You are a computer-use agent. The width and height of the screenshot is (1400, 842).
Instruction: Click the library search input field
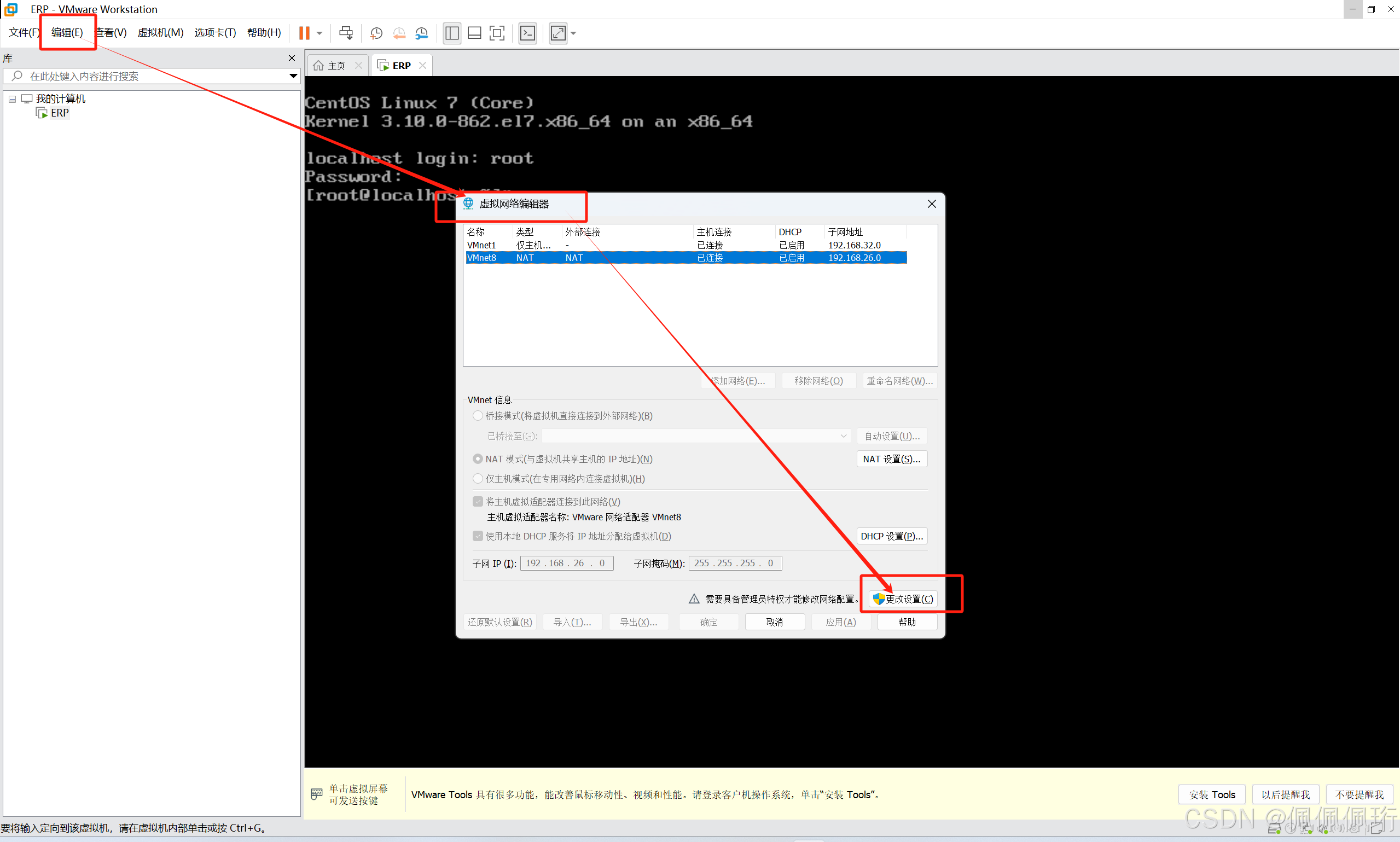tap(148, 76)
